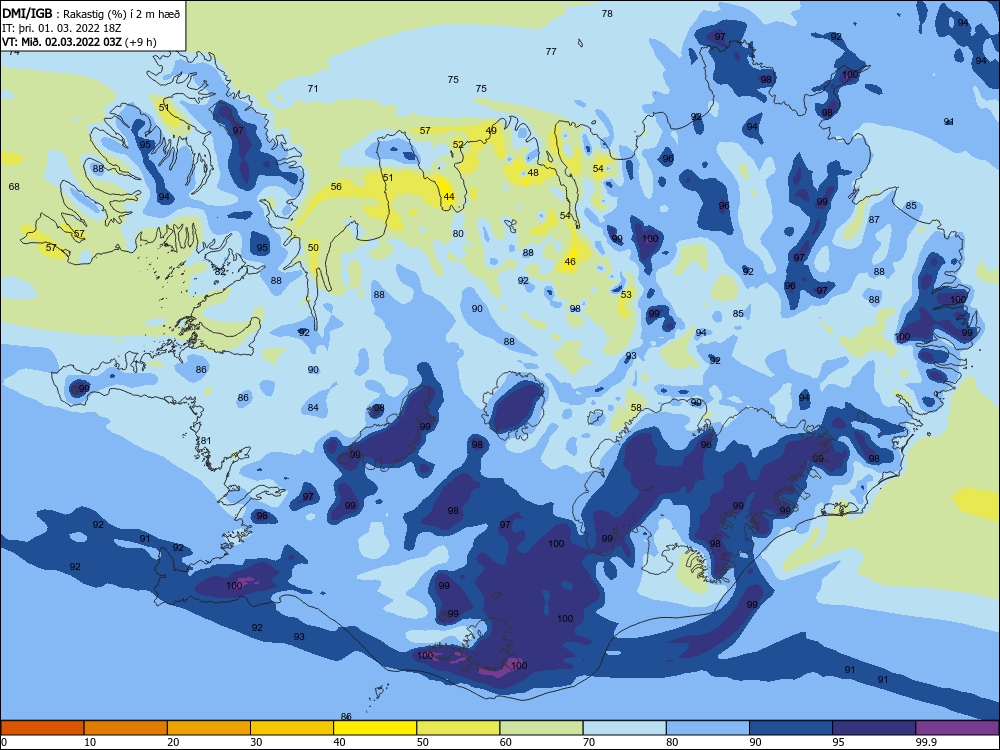Viewport: 1000px width, 750px height.
Task: Click the humidity value '53' in central north
Action: click(x=626, y=295)
